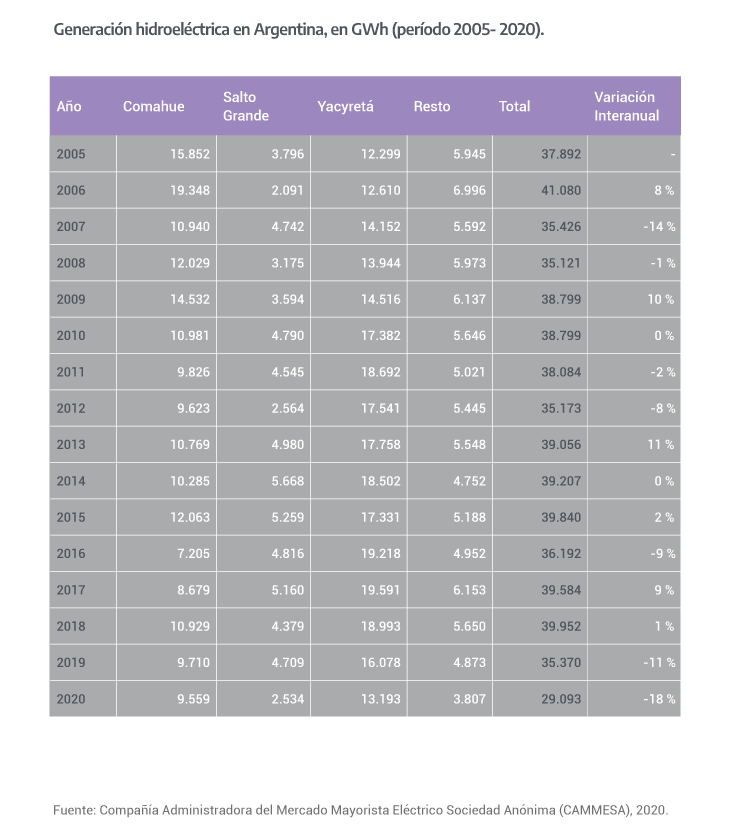This screenshot has height=830, width=733.
Task: Click the Yacyretá column header
Action: click(x=345, y=107)
